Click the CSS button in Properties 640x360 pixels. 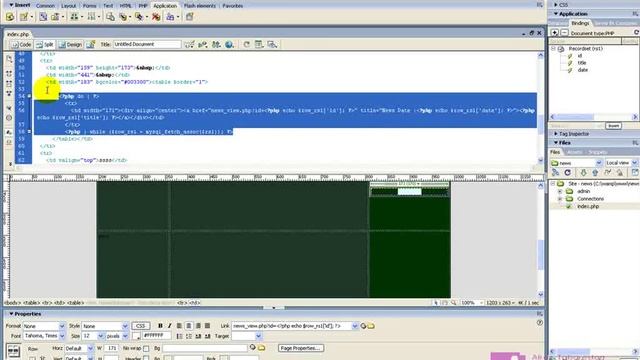(140, 326)
